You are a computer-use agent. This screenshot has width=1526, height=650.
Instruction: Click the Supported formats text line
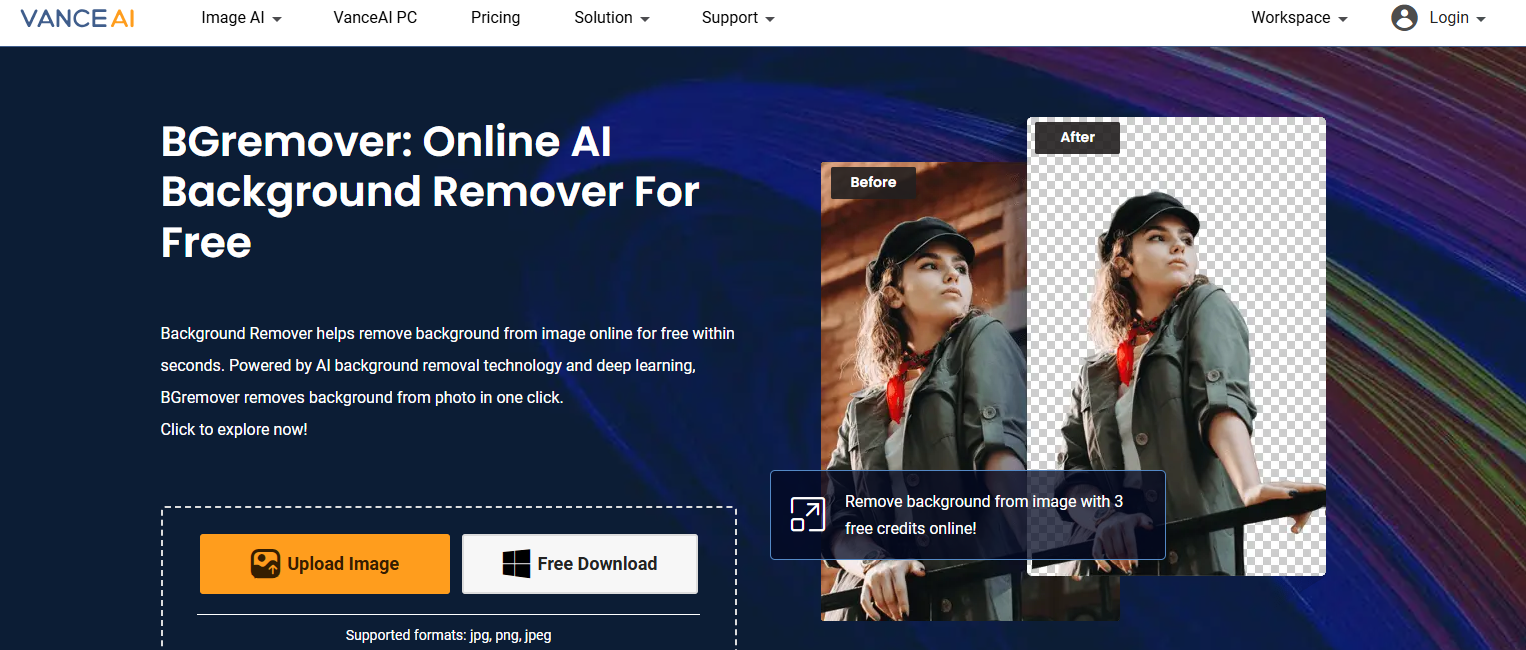pos(448,635)
